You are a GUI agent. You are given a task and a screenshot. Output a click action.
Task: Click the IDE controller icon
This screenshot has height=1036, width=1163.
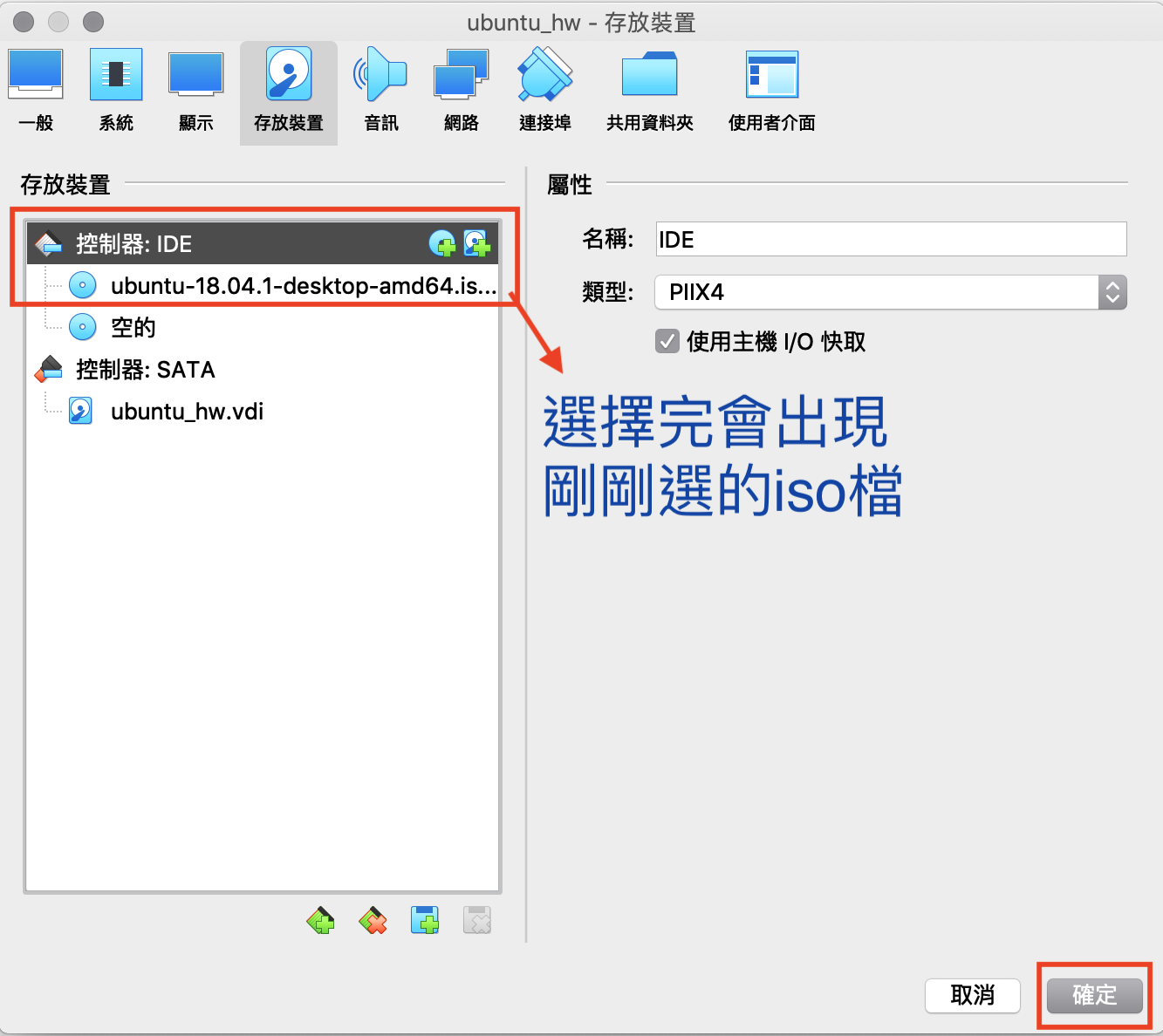[49, 243]
